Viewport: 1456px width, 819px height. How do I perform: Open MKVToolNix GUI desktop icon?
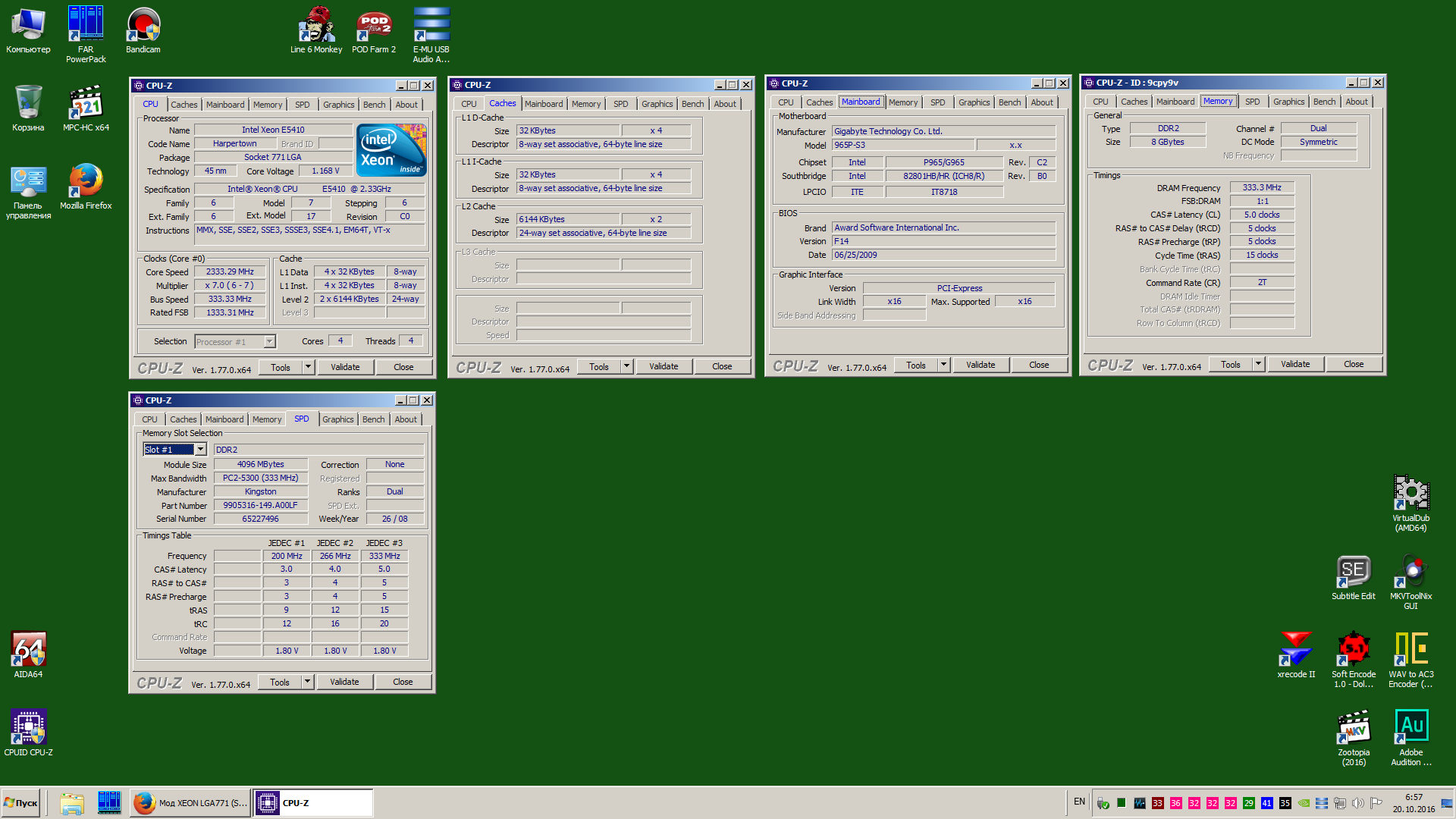1410,573
